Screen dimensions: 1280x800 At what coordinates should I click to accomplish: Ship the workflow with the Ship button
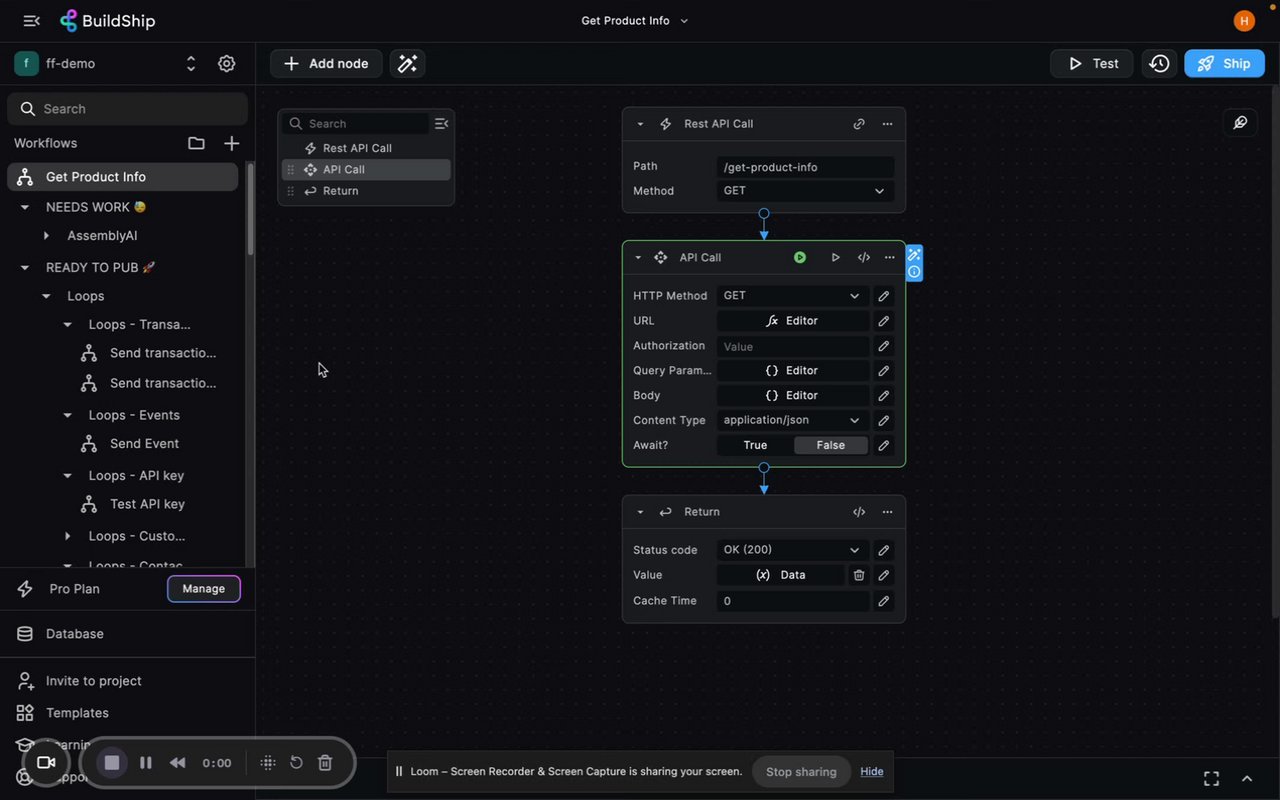[1224, 63]
